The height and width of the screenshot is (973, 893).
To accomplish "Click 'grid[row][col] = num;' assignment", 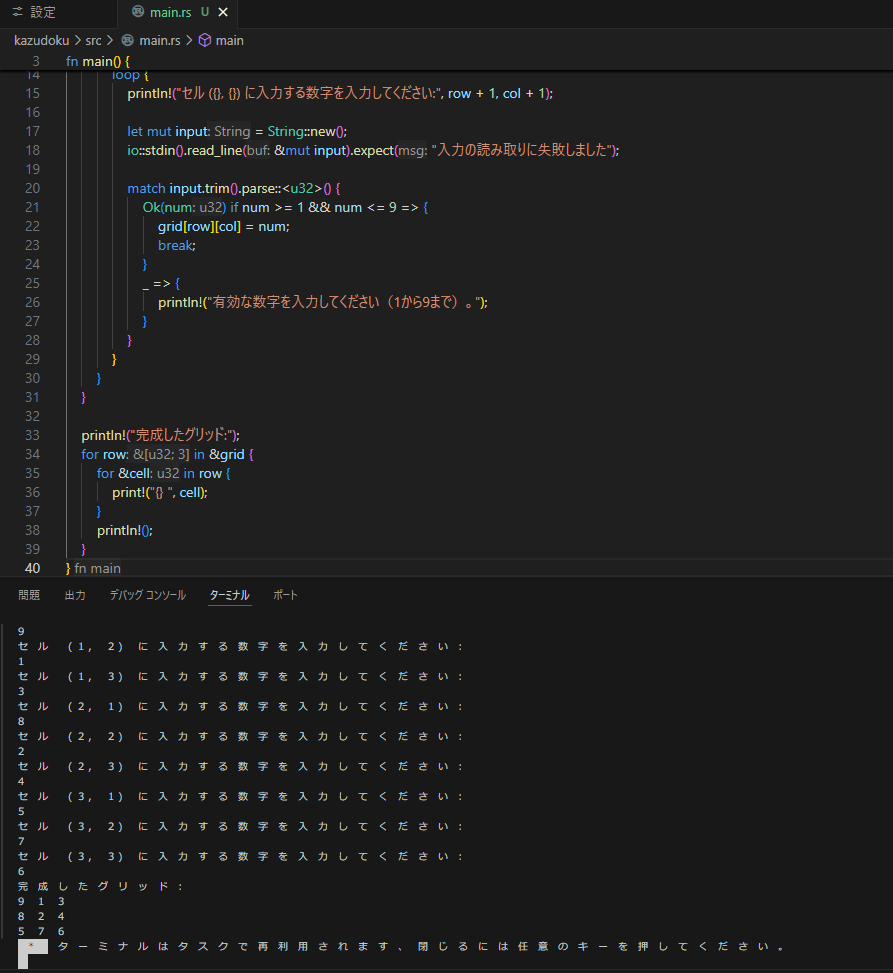I will (x=224, y=226).
